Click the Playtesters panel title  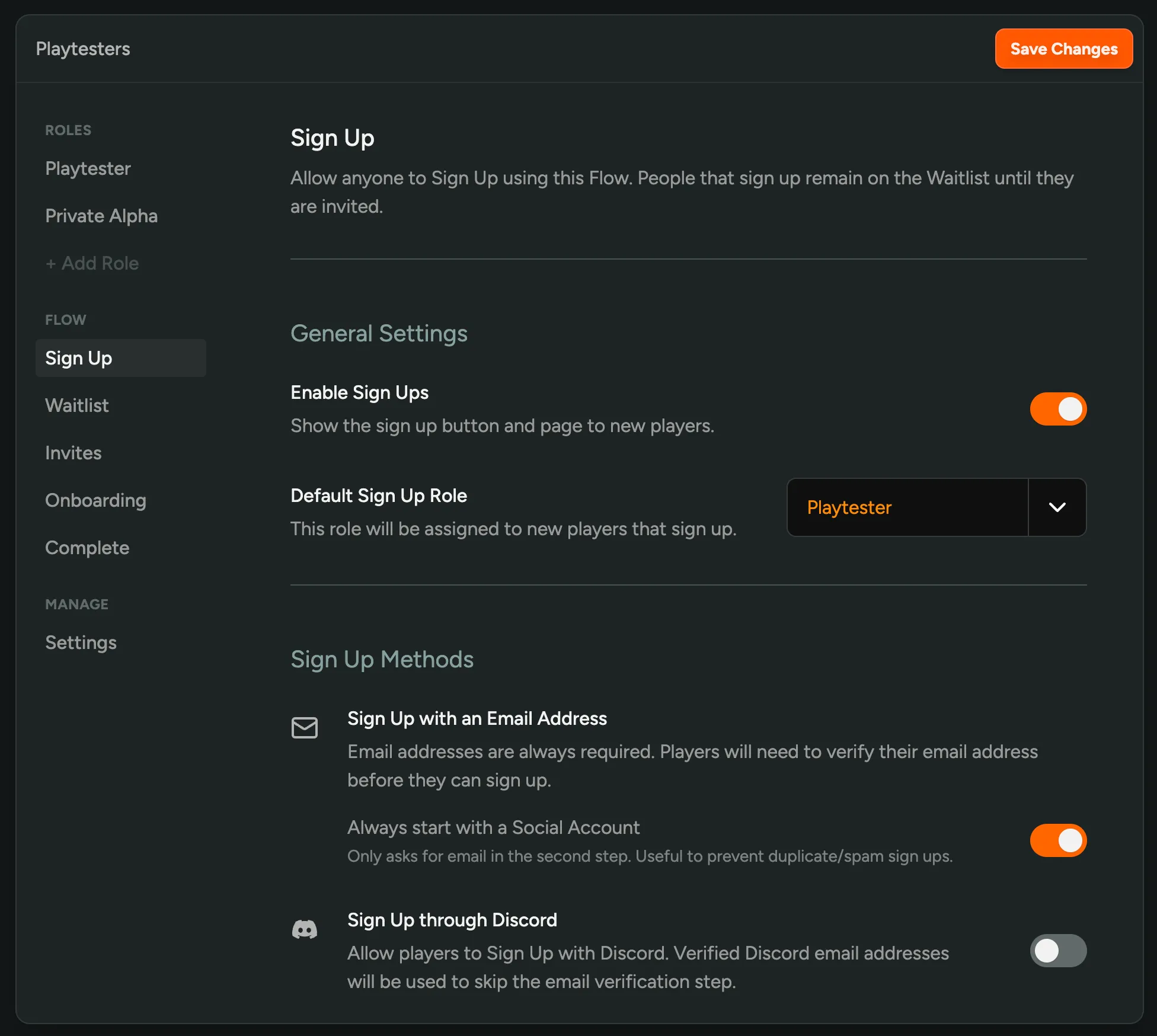[83, 49]
